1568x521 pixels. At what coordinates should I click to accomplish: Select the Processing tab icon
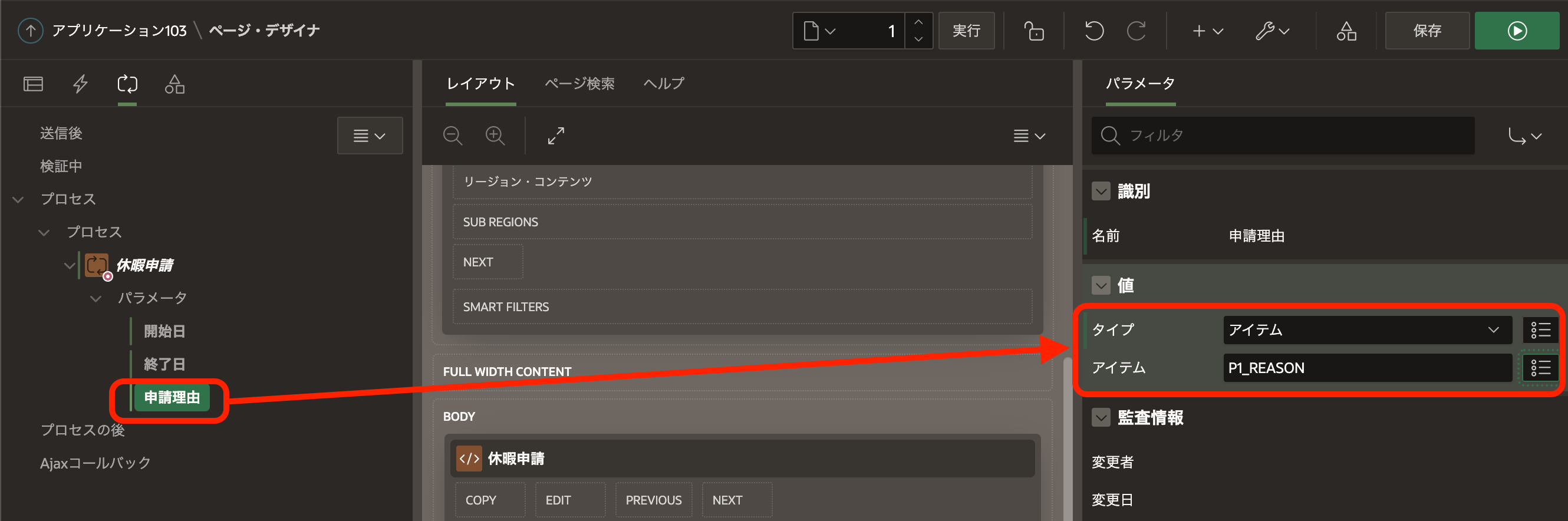tap(127, 84)
